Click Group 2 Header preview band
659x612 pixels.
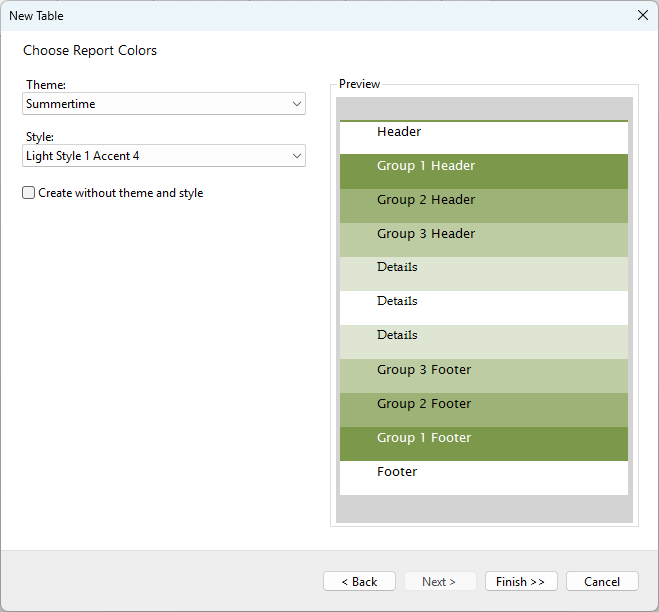(484, 206)
